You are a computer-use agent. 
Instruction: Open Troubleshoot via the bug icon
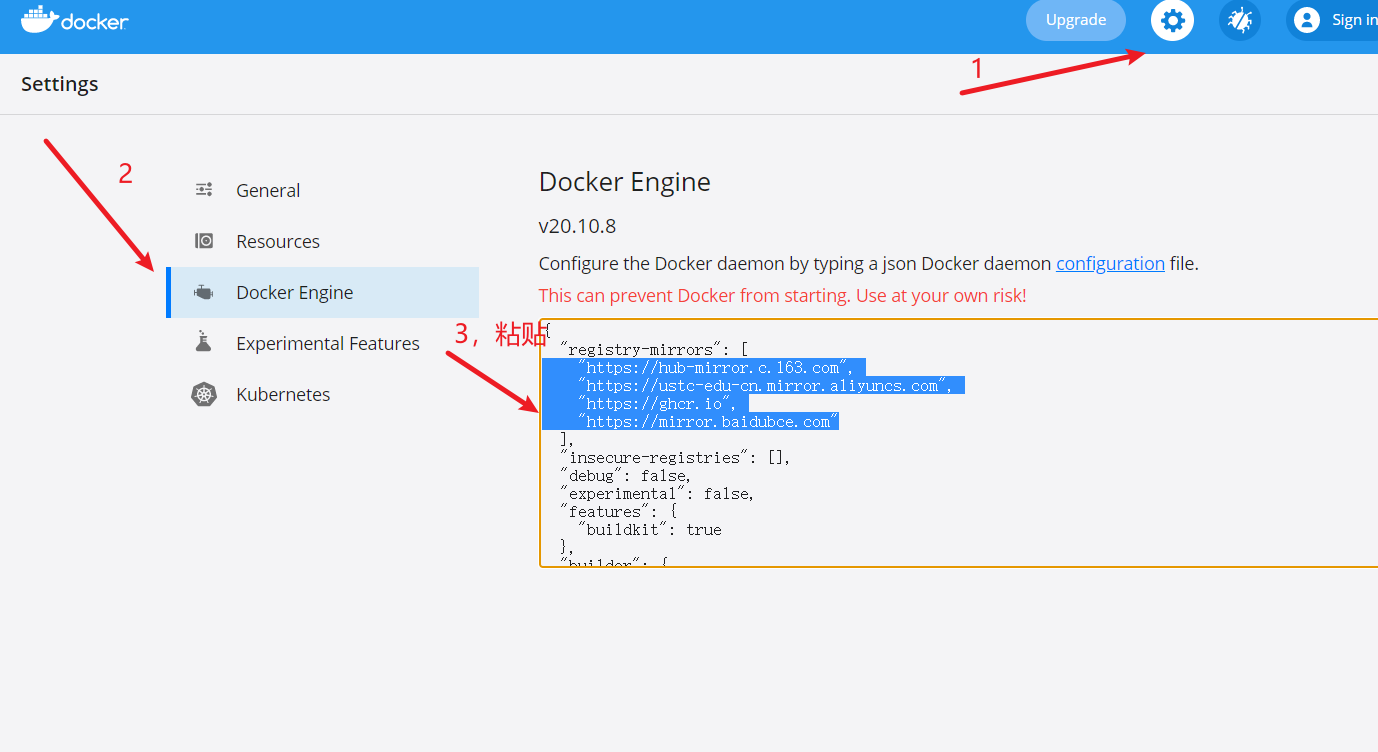click(x=1240, y=20)
